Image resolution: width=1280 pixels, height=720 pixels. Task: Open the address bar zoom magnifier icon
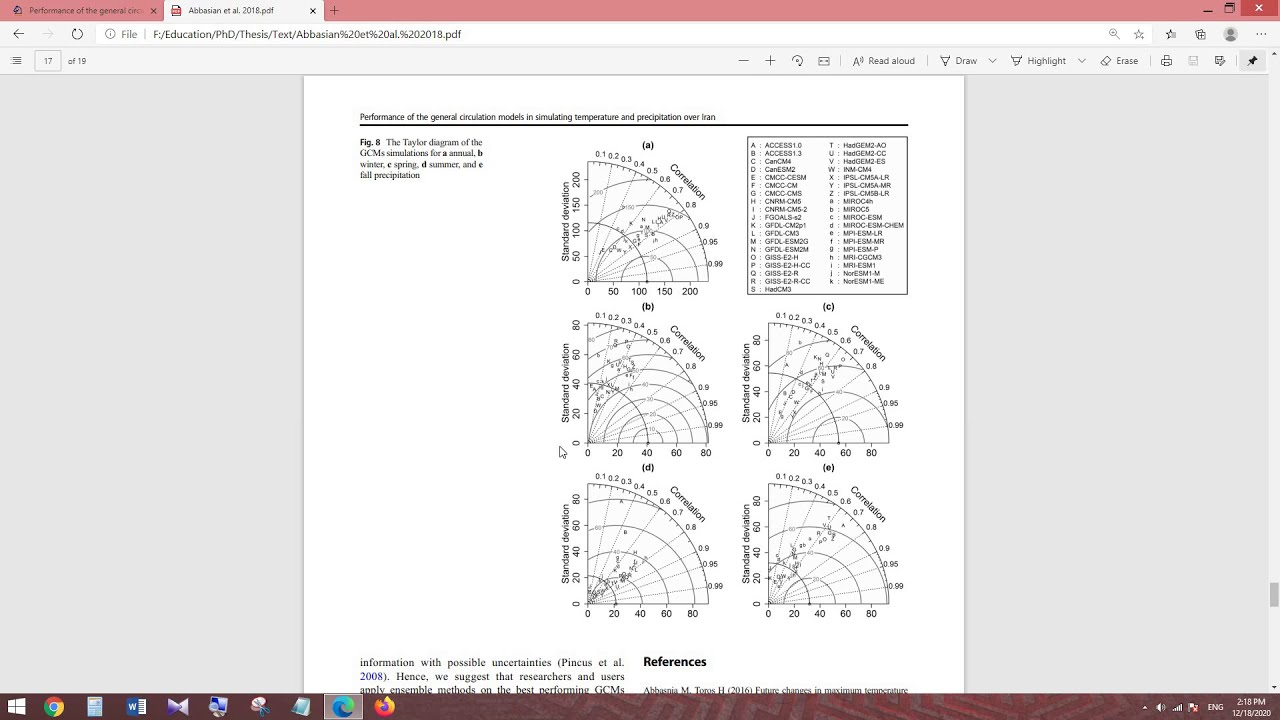click(x=1113, y=34)
